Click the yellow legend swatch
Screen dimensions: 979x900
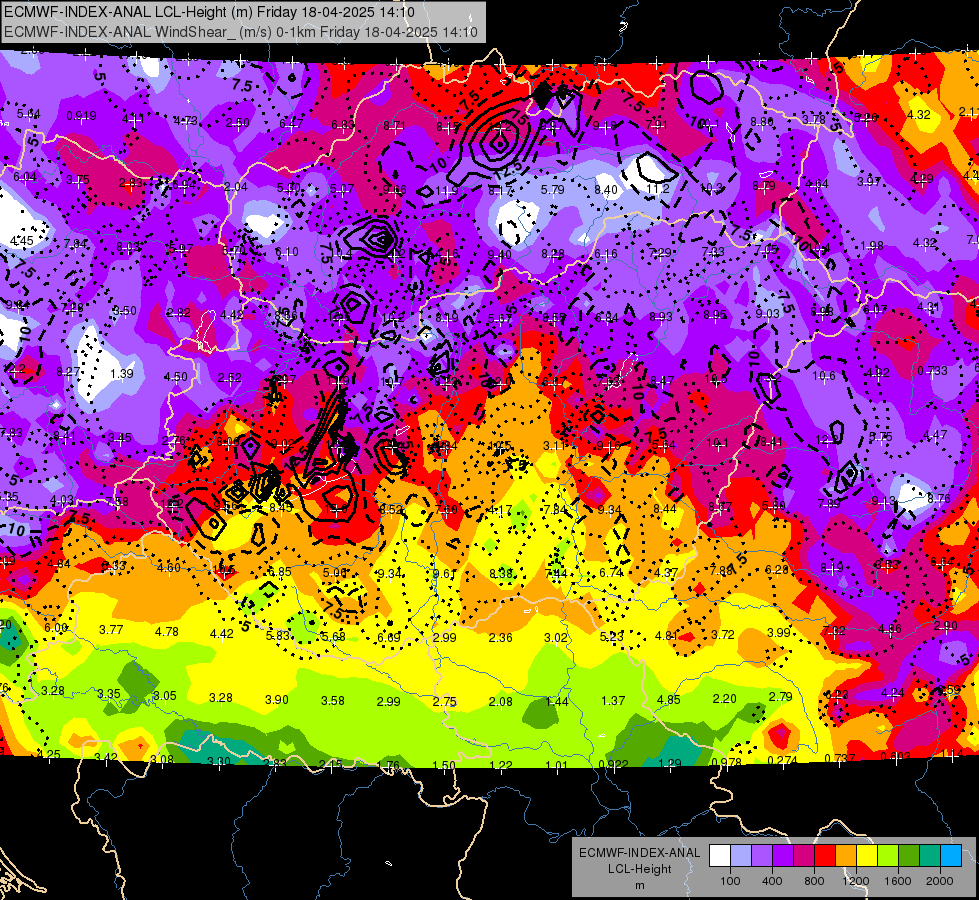click(x=867, y=856)
